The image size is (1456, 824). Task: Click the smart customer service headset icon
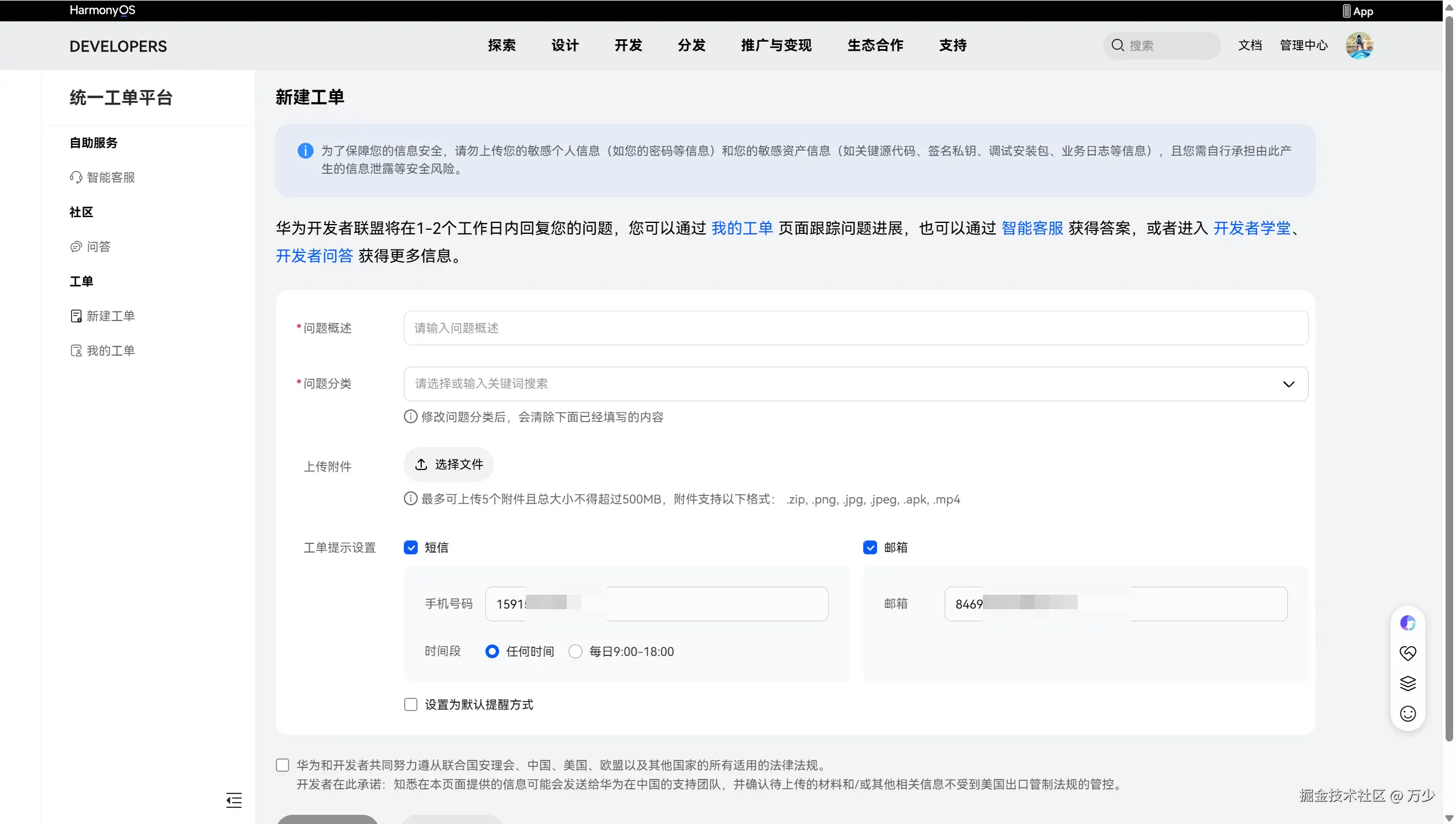point(76,177)
